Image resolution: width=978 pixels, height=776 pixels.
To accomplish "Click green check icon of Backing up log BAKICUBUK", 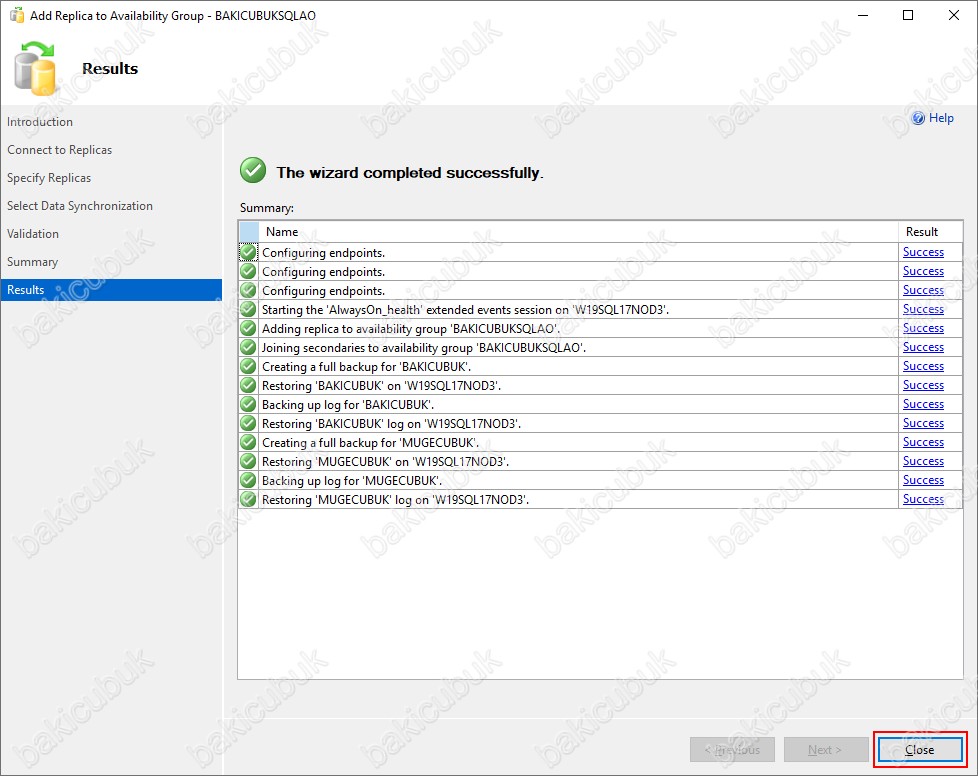I will point(248,404).
